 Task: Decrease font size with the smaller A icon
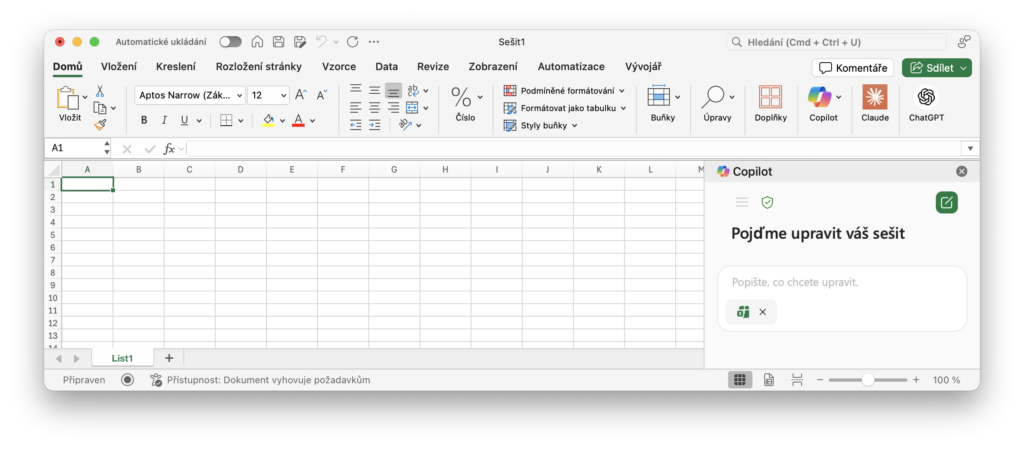(321, 95)
